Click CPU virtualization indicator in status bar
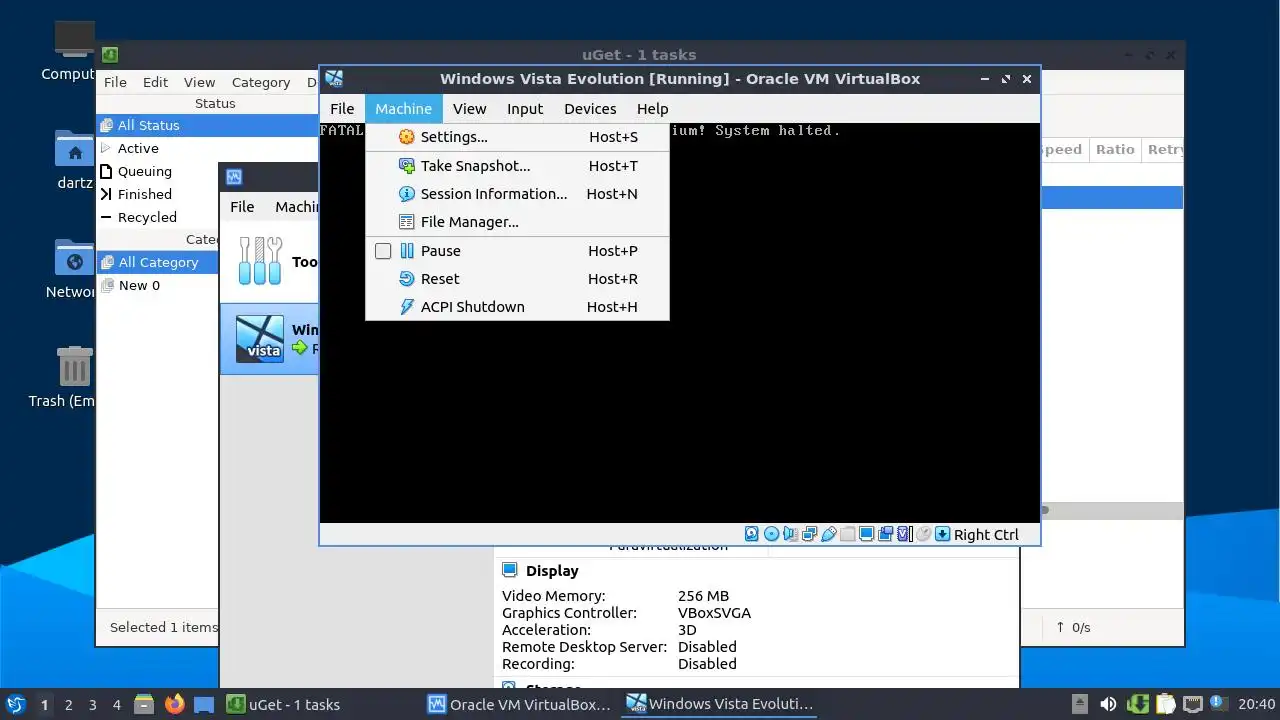The image size is (1280, 720). pyautogui.click(x=904, y=534)
